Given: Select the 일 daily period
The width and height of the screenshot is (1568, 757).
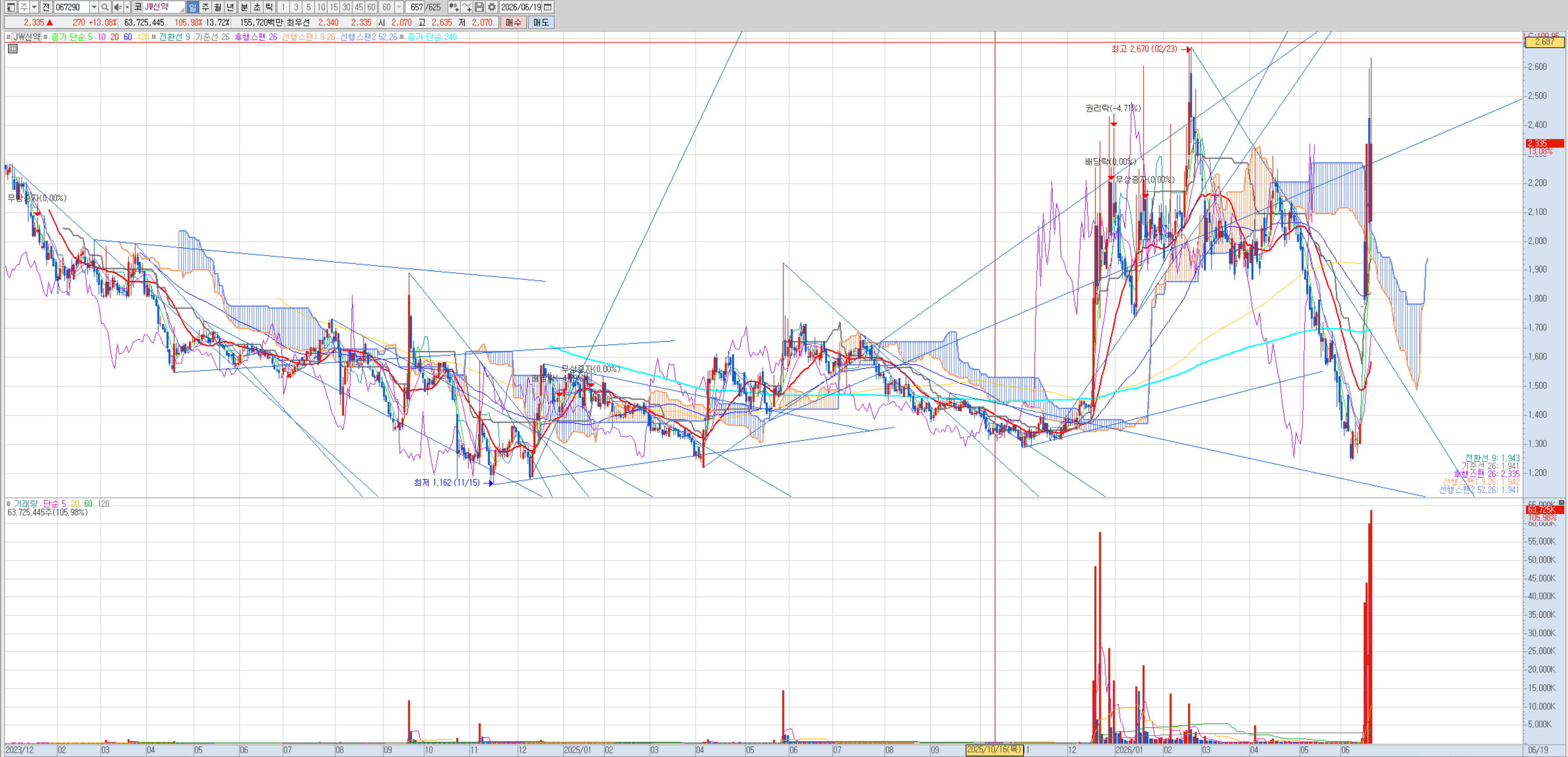Looking at the screenshot, I should pos(192,7).
